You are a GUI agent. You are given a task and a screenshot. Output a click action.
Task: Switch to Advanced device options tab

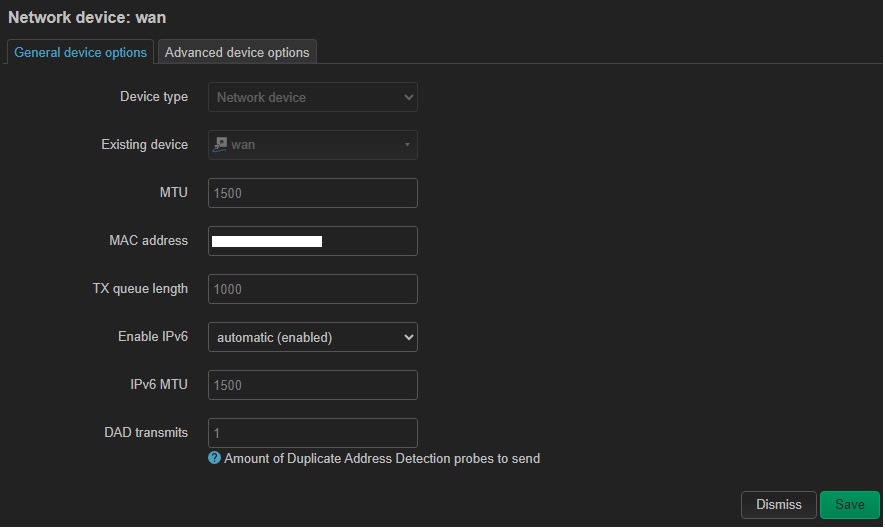point(237,52)
